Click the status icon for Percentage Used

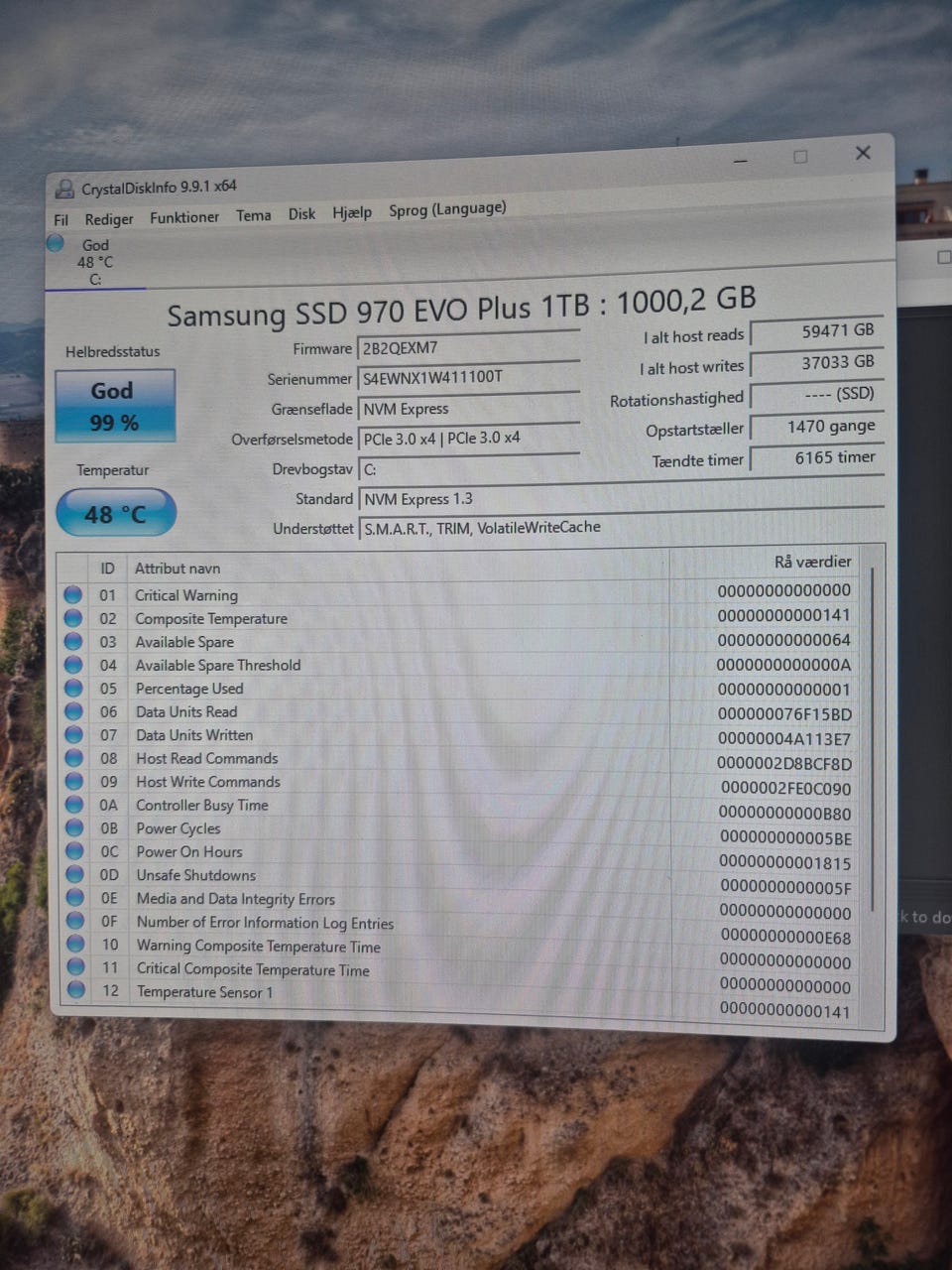tap(72, 688)
